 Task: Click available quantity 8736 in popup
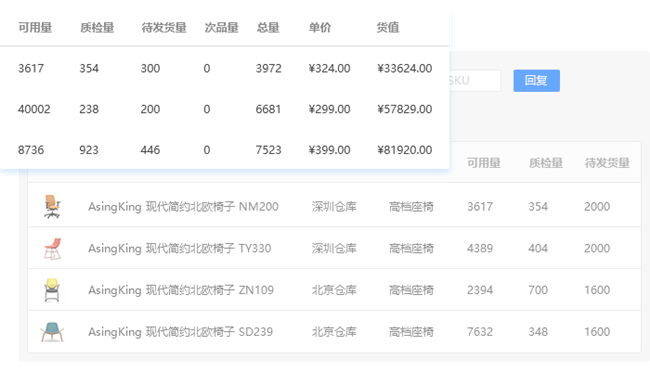(x=31, y=150)
